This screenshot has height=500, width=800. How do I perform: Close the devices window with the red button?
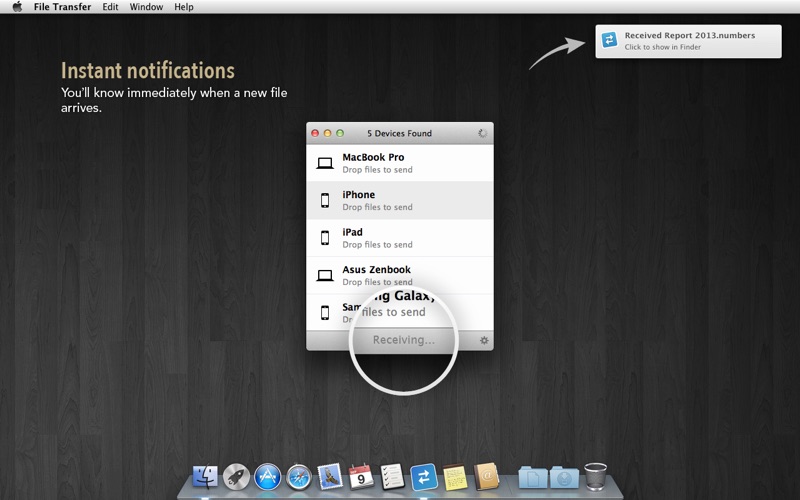point(315,133)
